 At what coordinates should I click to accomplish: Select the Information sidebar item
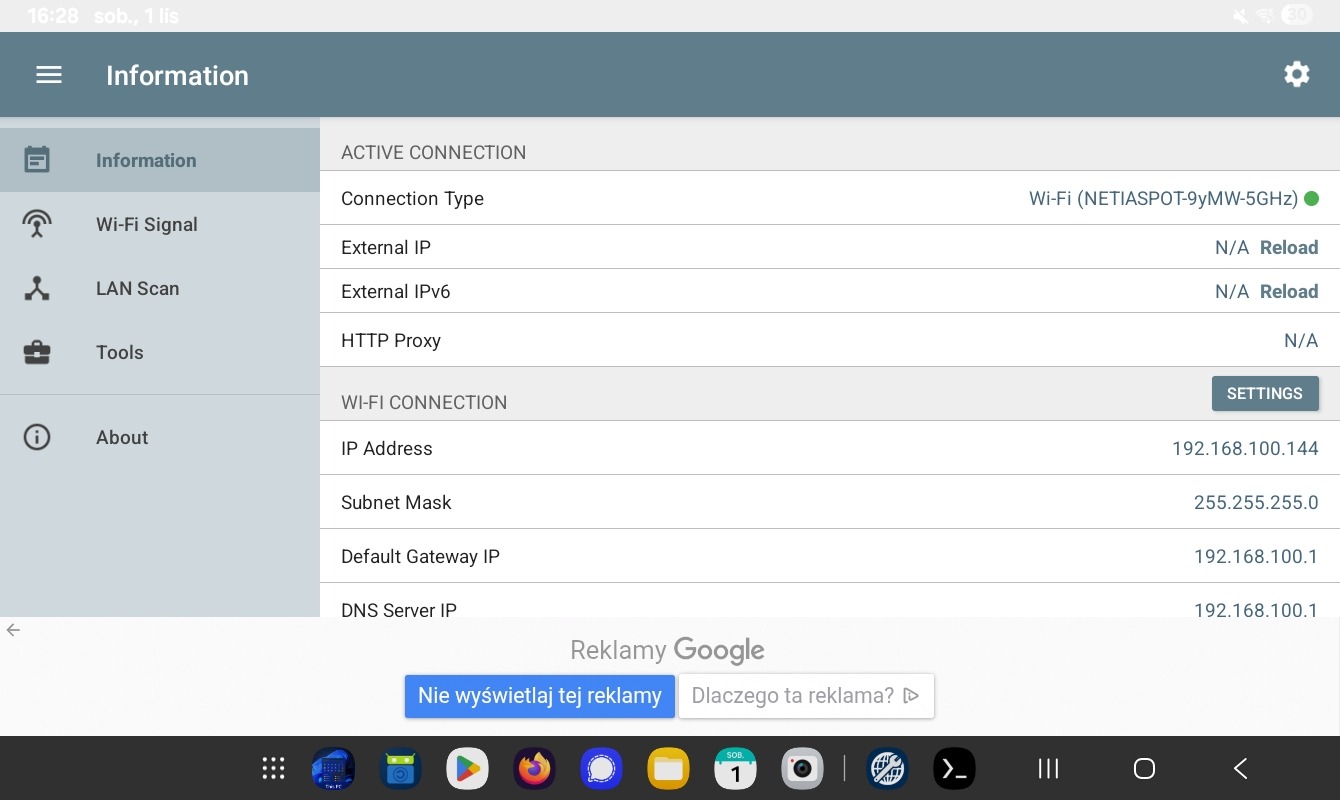(x=146, y=160)
